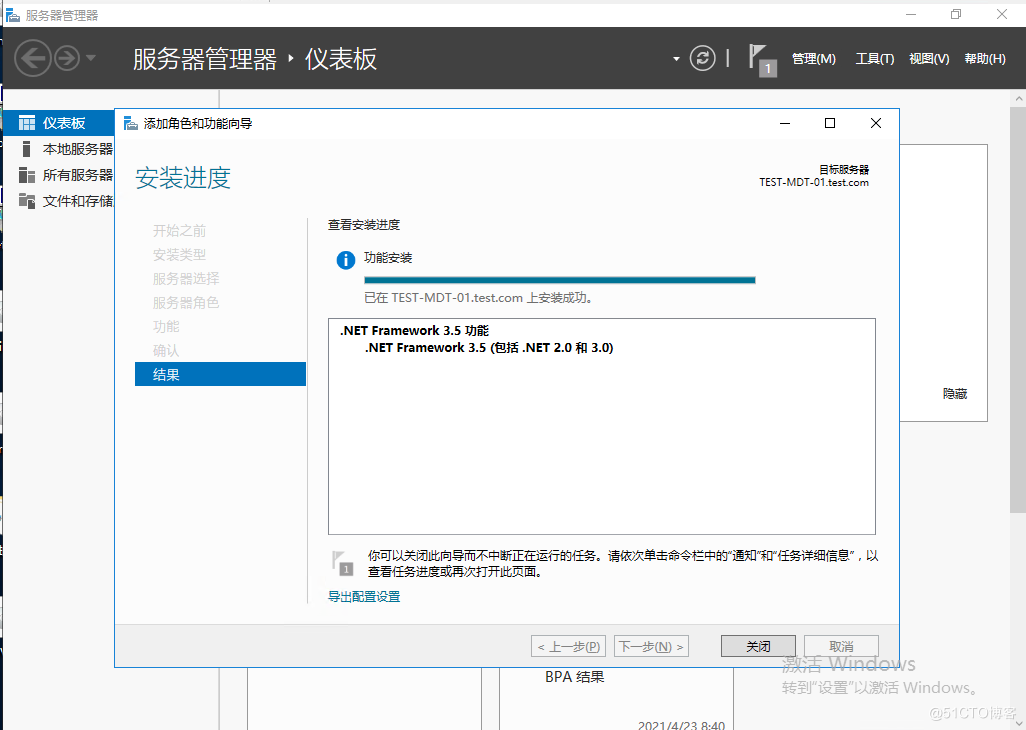
Task: Click the installation progress bar
Action: 559,280
